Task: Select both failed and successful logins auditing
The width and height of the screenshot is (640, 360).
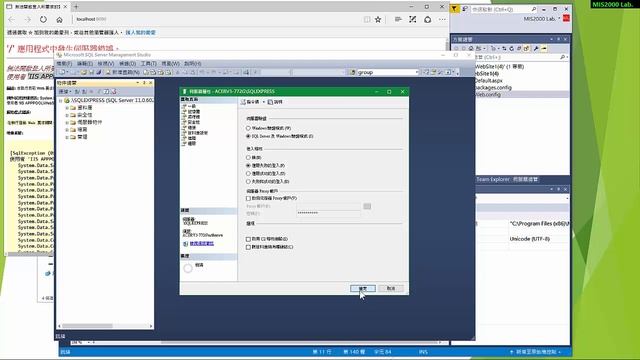Action: click(x=248, y=181)
